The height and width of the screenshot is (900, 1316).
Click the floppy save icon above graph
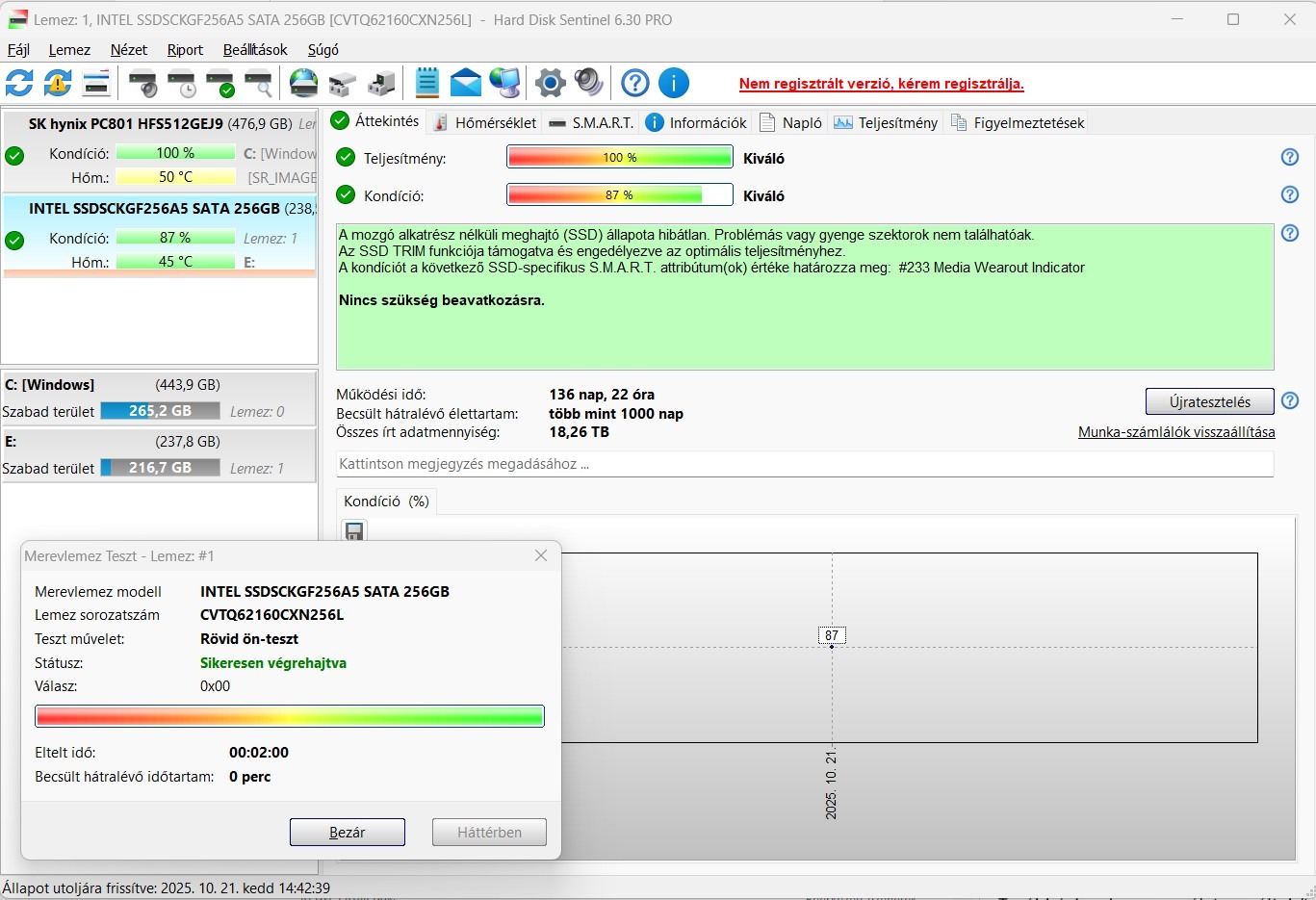pos(354,531)
